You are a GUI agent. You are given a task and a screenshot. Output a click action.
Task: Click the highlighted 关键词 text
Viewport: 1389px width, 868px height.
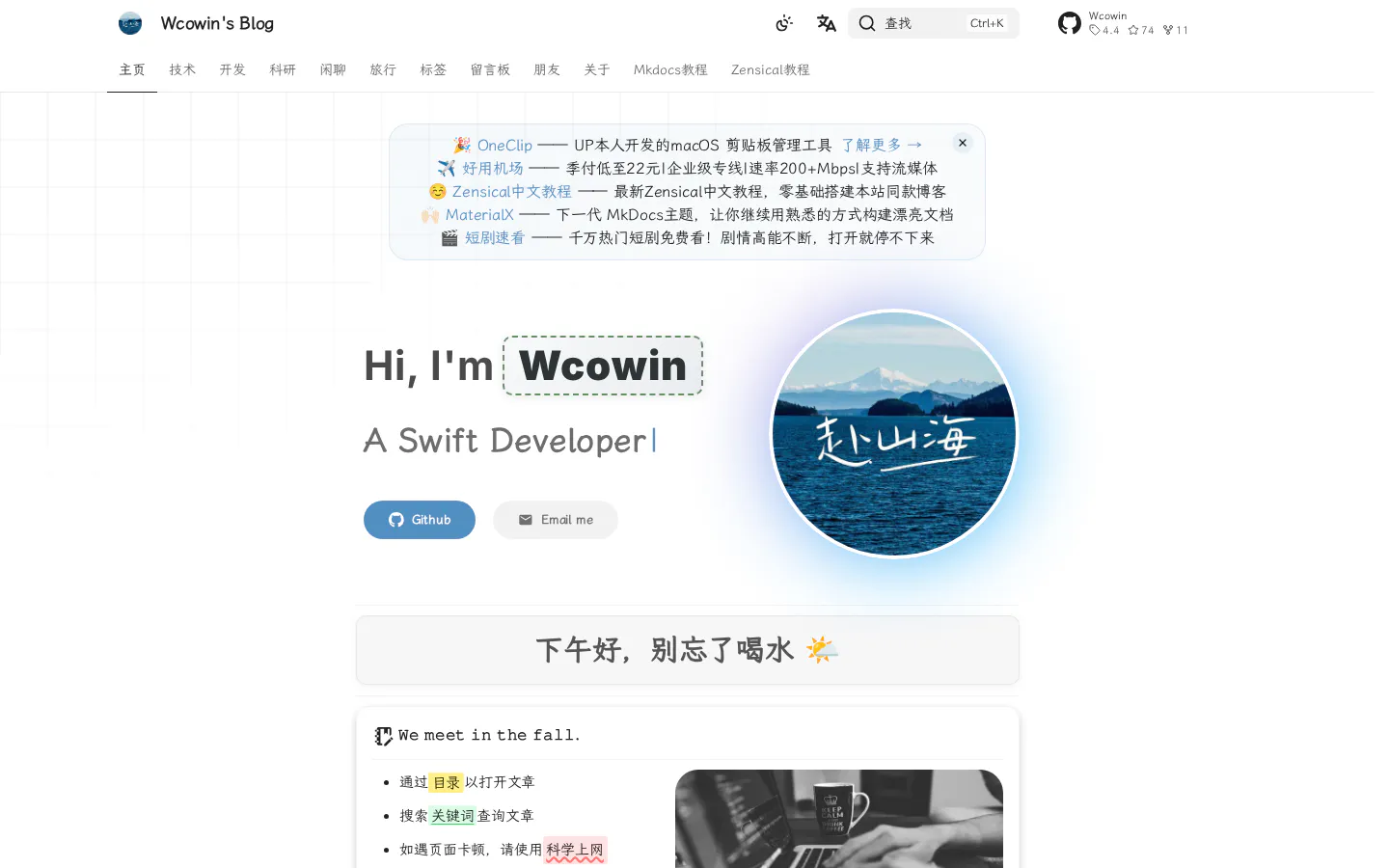tap(452, 816)
